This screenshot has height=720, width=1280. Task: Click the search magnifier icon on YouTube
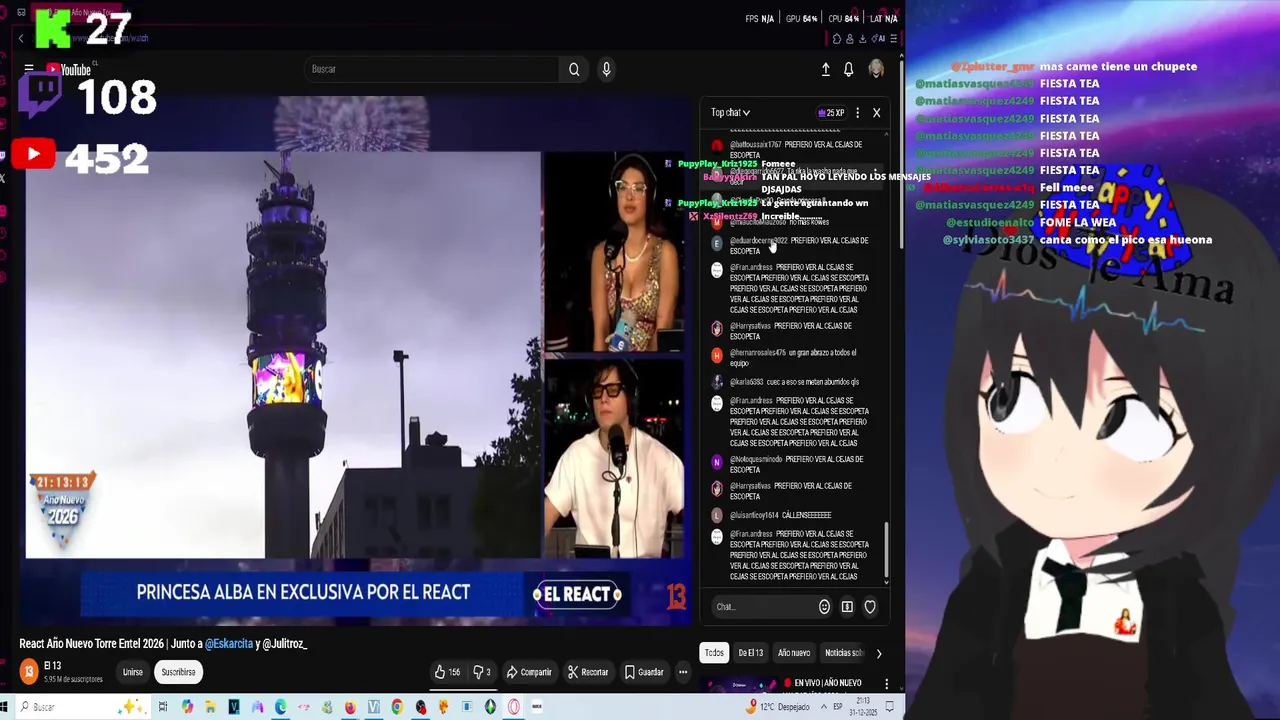pos(574,69)
